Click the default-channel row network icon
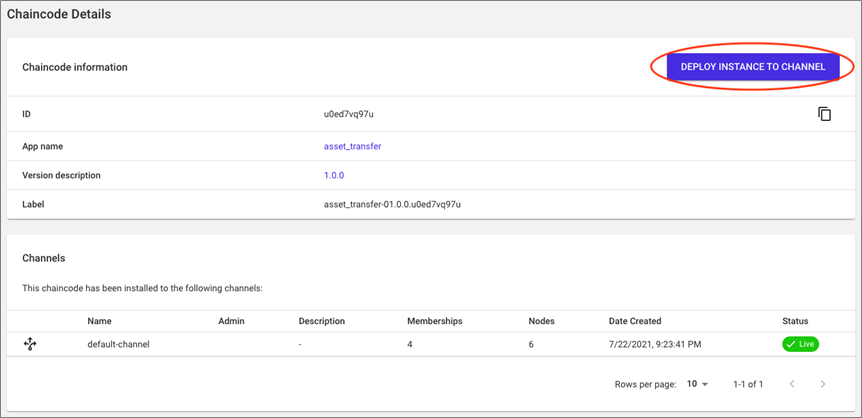This screenshot has height=418, width=862. coord(30,344)
